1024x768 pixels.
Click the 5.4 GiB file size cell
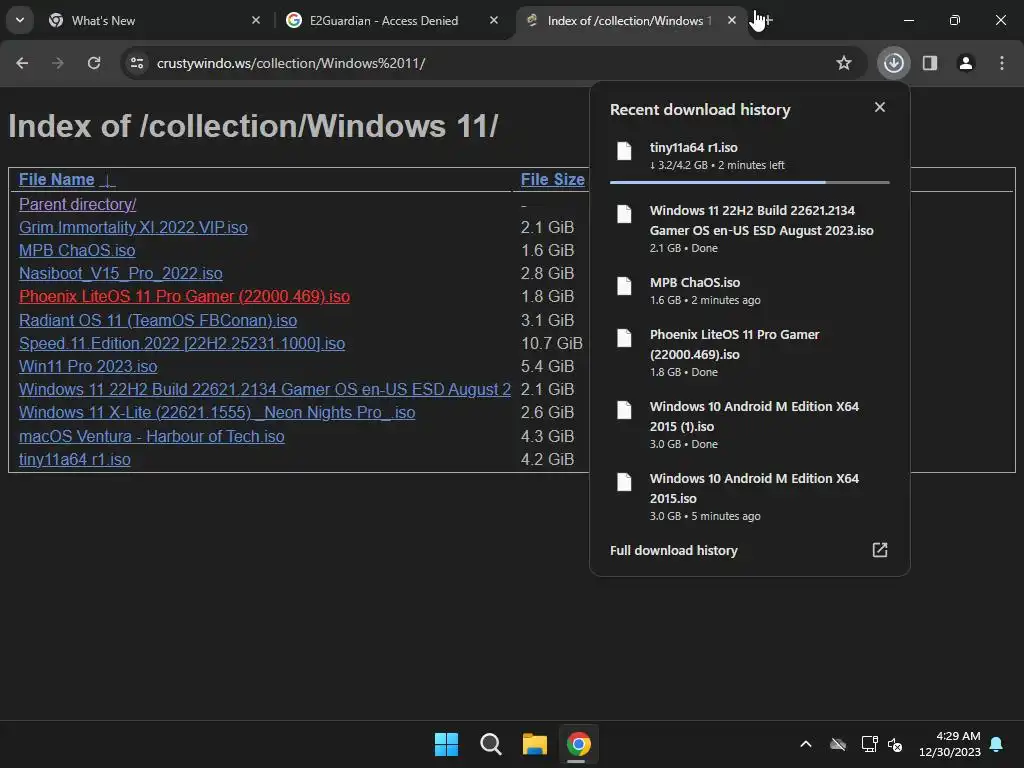547,366
